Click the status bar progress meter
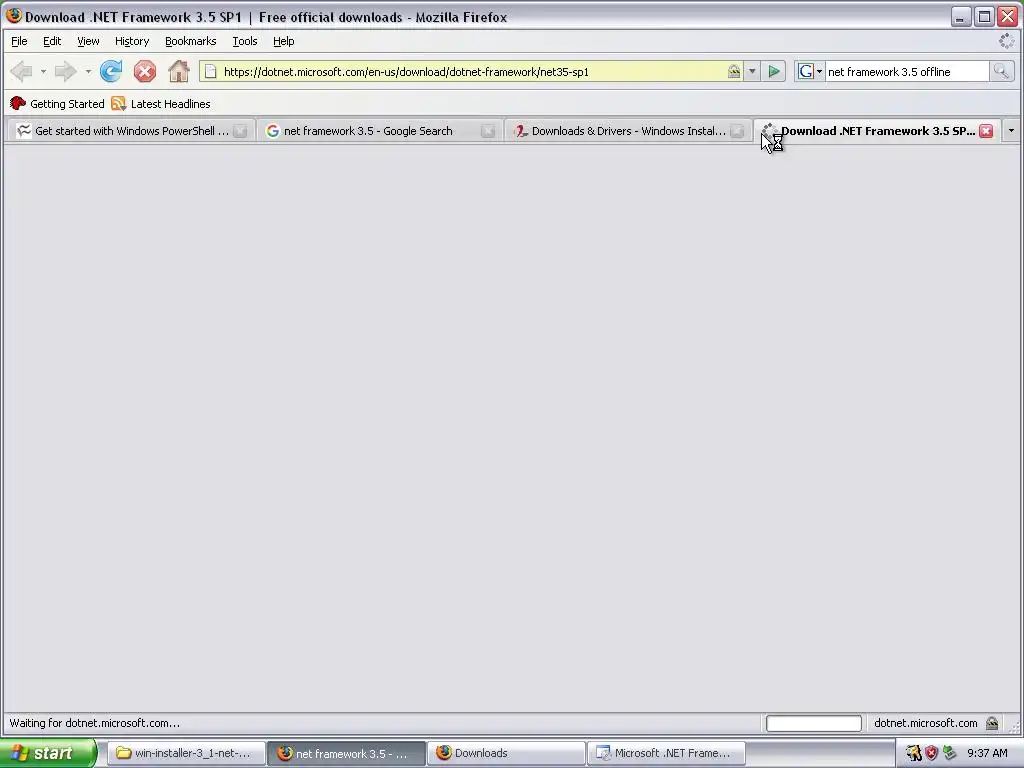Viewport: 1024px width, 768px height. [814, 723]
